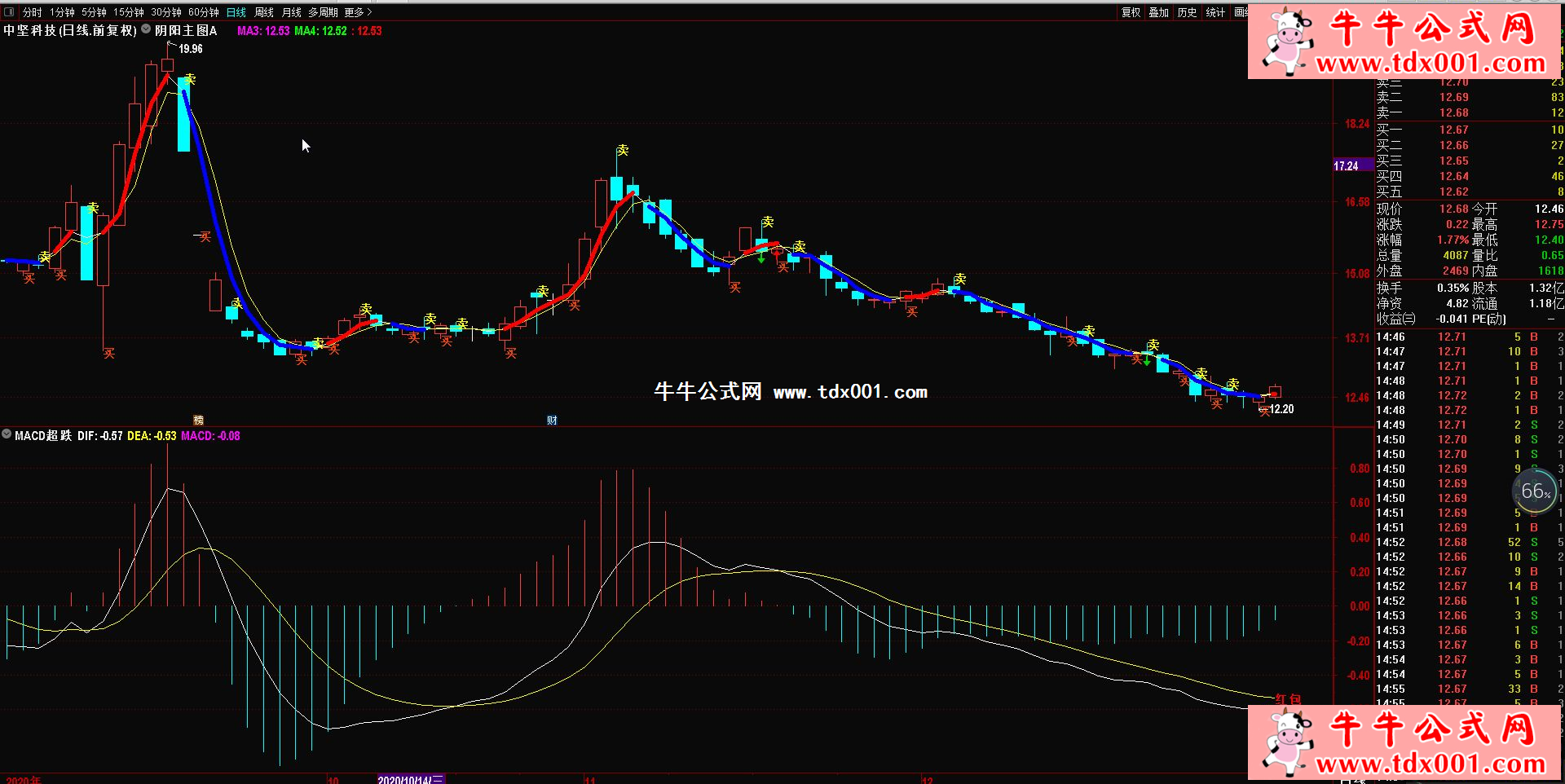Click the 12.20 low price label
The image size is (1565, 784).
1281,409
